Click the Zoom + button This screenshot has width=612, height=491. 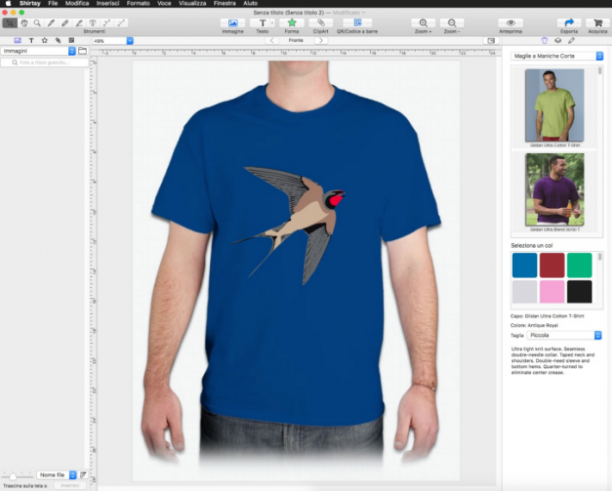[423, 26]
